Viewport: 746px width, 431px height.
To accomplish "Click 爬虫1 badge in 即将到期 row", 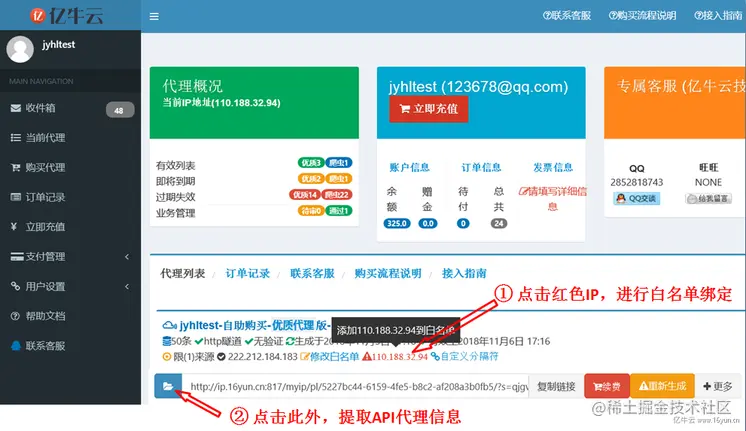I will (x=339, y=179).
